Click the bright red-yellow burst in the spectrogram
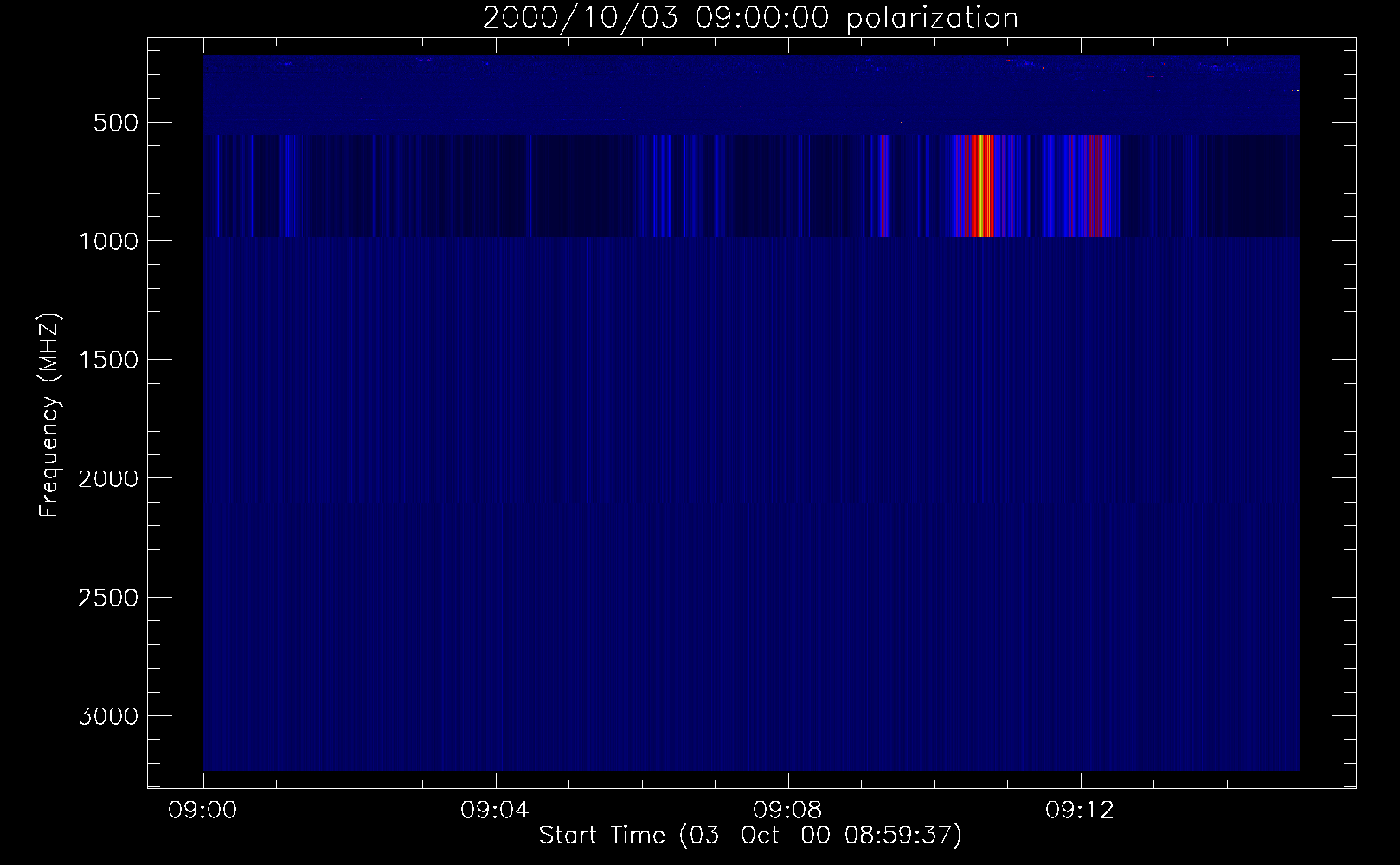 [984, 186]
